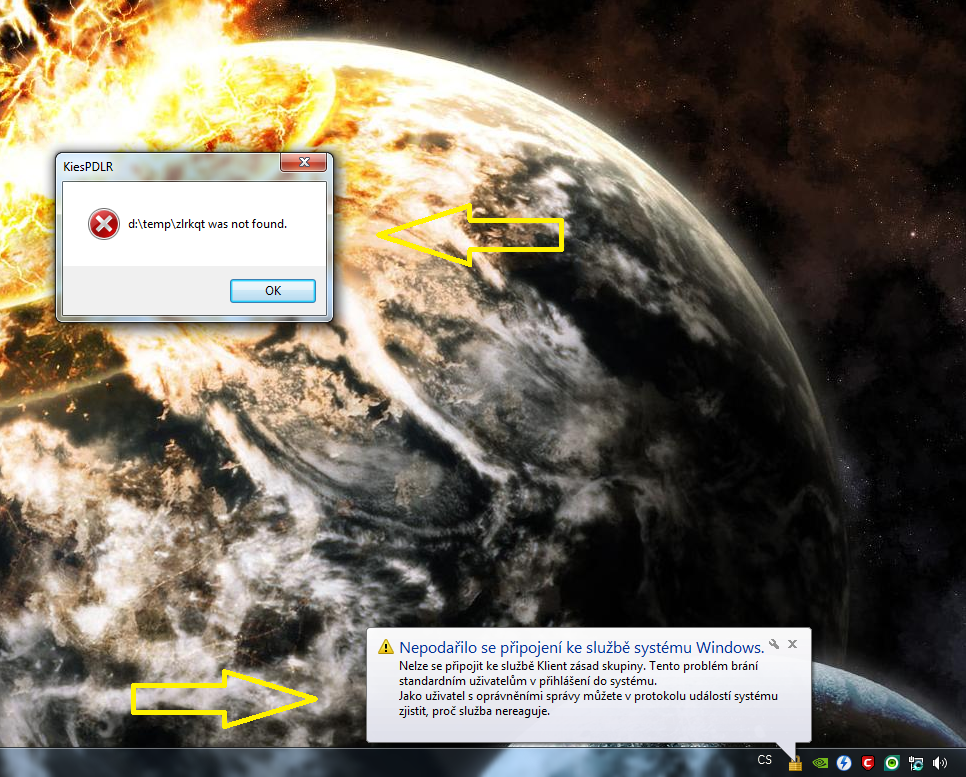Open the CS language indicator in taskbar
966x777 pixels.
coord(765,760)
